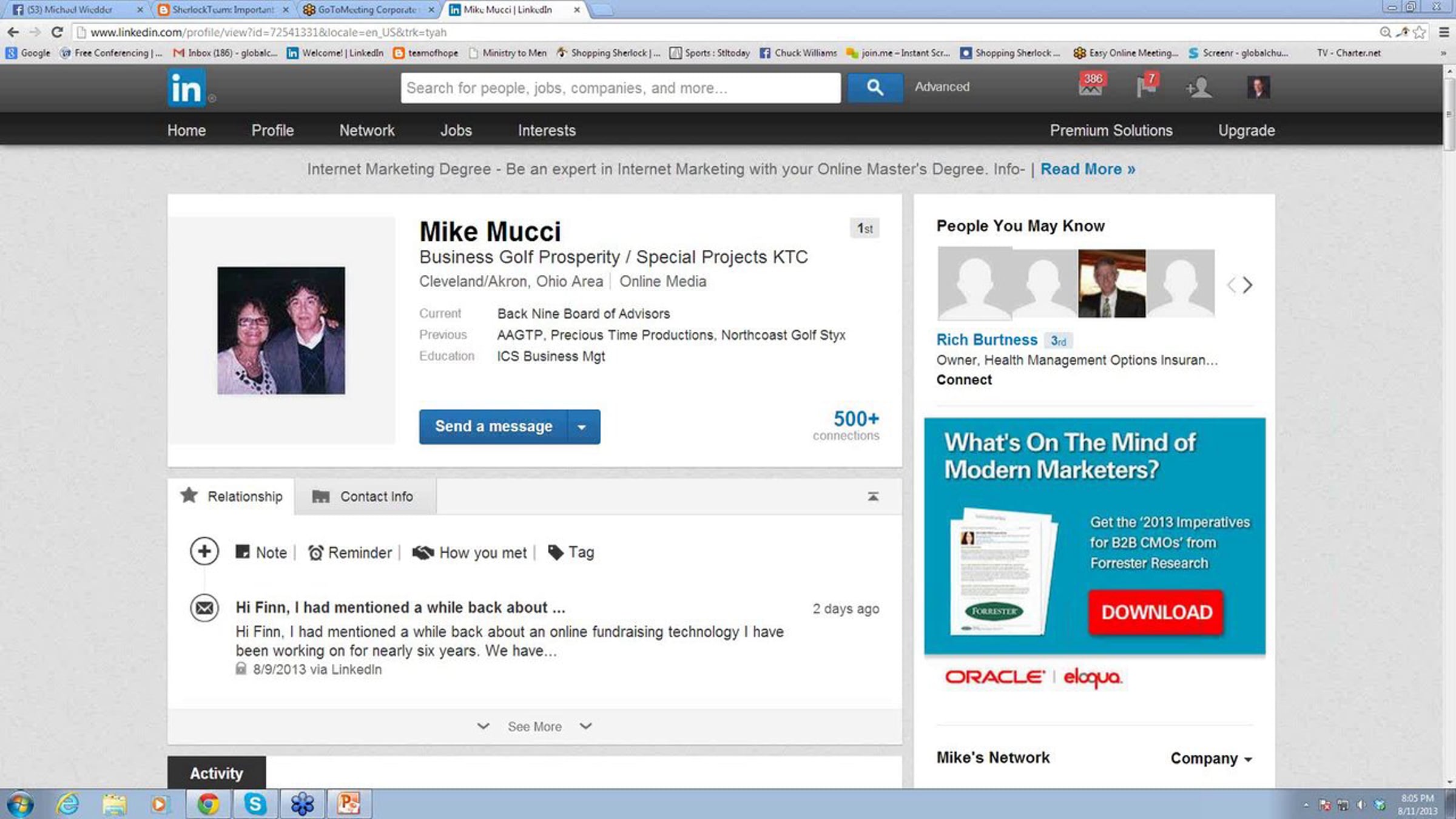1456x819 pixels.
Task: Switch to the GoToMeeting Corporate browser tab
Action: [369, 10]
